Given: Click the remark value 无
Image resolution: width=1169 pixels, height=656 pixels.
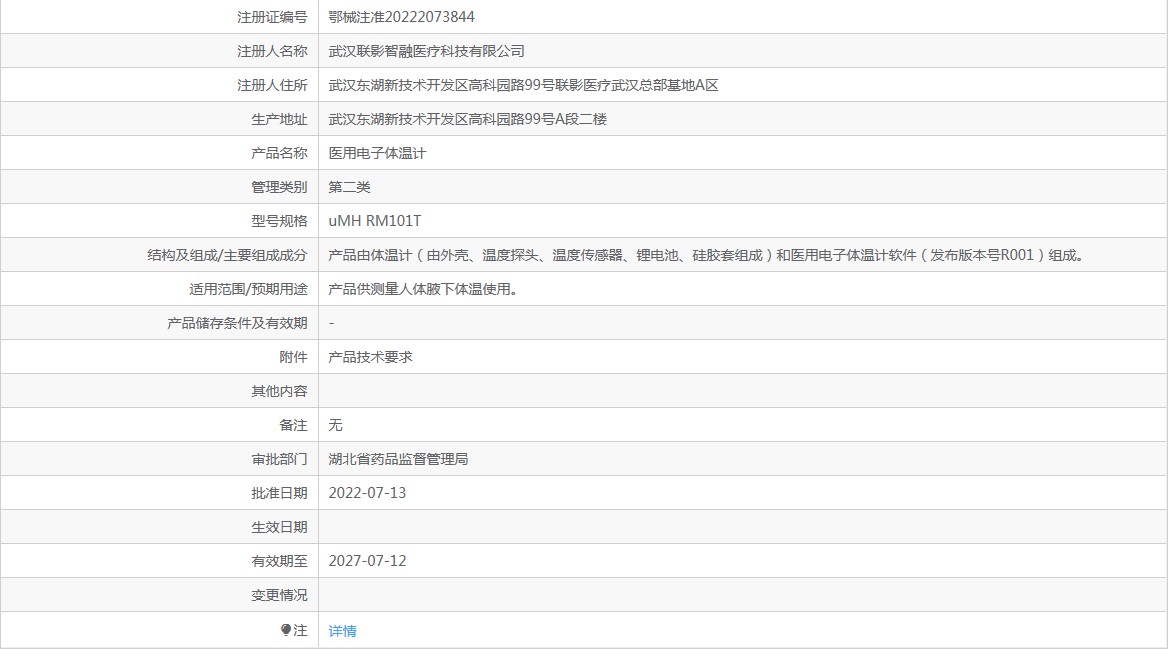Looking at the screenshot, I should (x=335, y=425).
